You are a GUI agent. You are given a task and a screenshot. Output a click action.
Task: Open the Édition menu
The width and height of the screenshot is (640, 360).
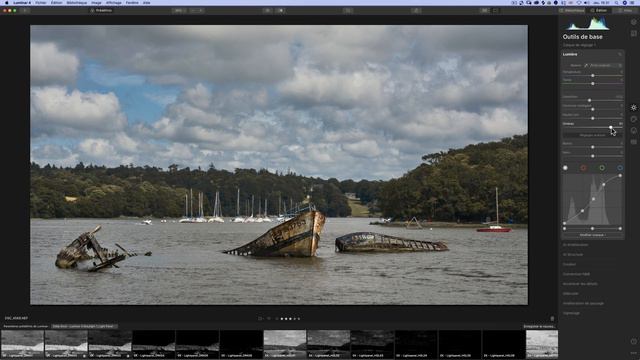(56, 2)
